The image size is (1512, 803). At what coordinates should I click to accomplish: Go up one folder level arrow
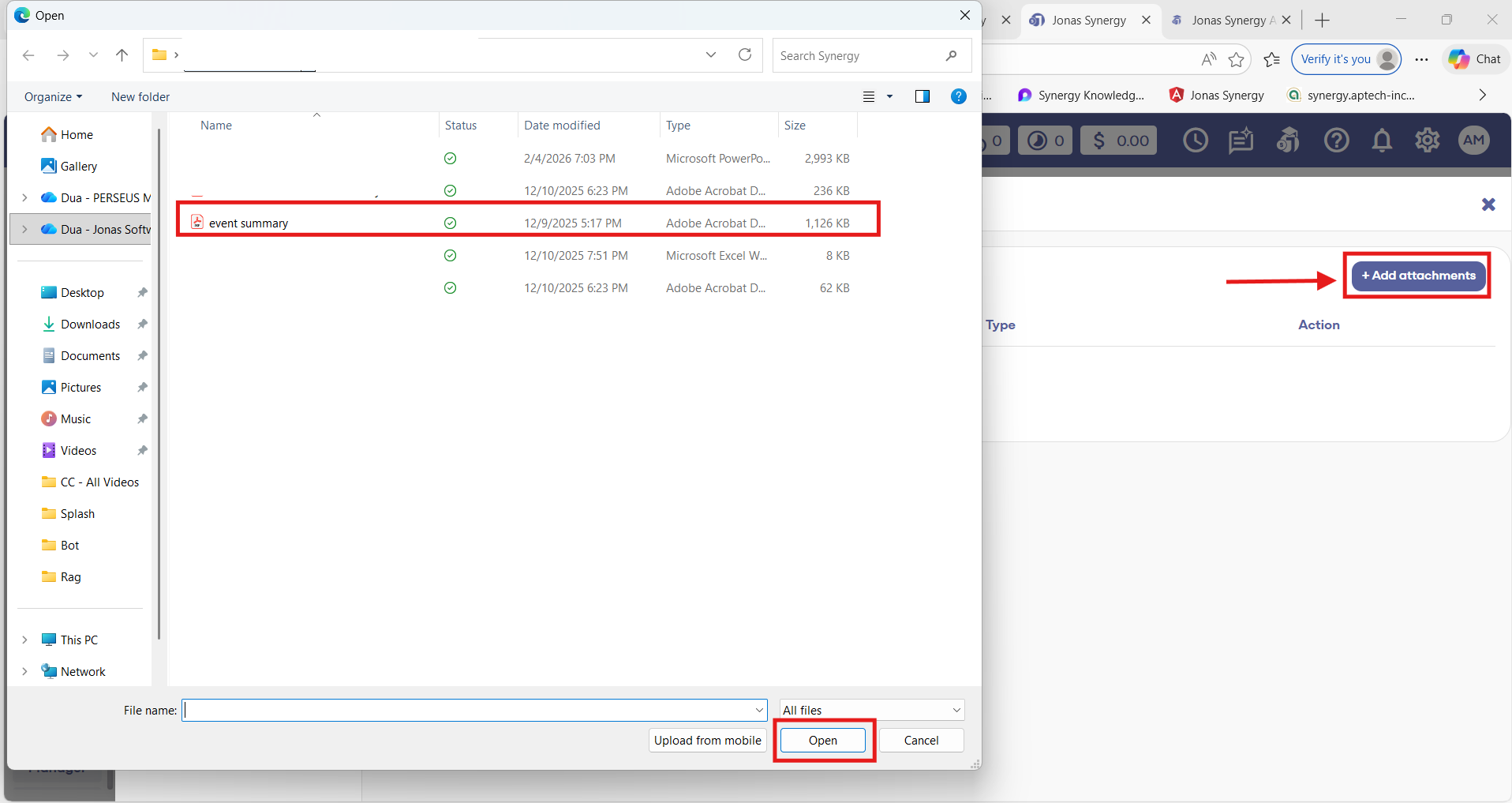pyautogui.click(x=122, y=55)
